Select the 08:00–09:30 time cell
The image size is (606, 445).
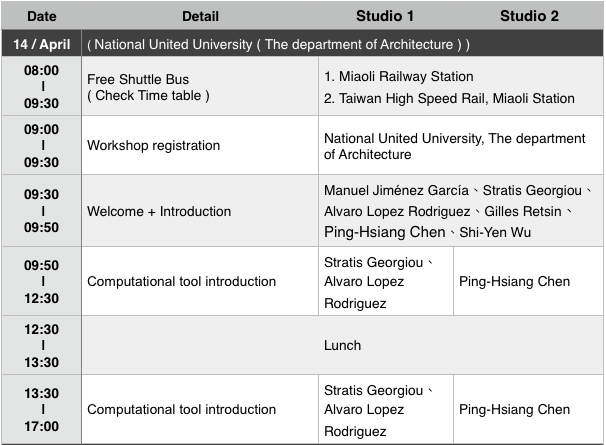41,87
